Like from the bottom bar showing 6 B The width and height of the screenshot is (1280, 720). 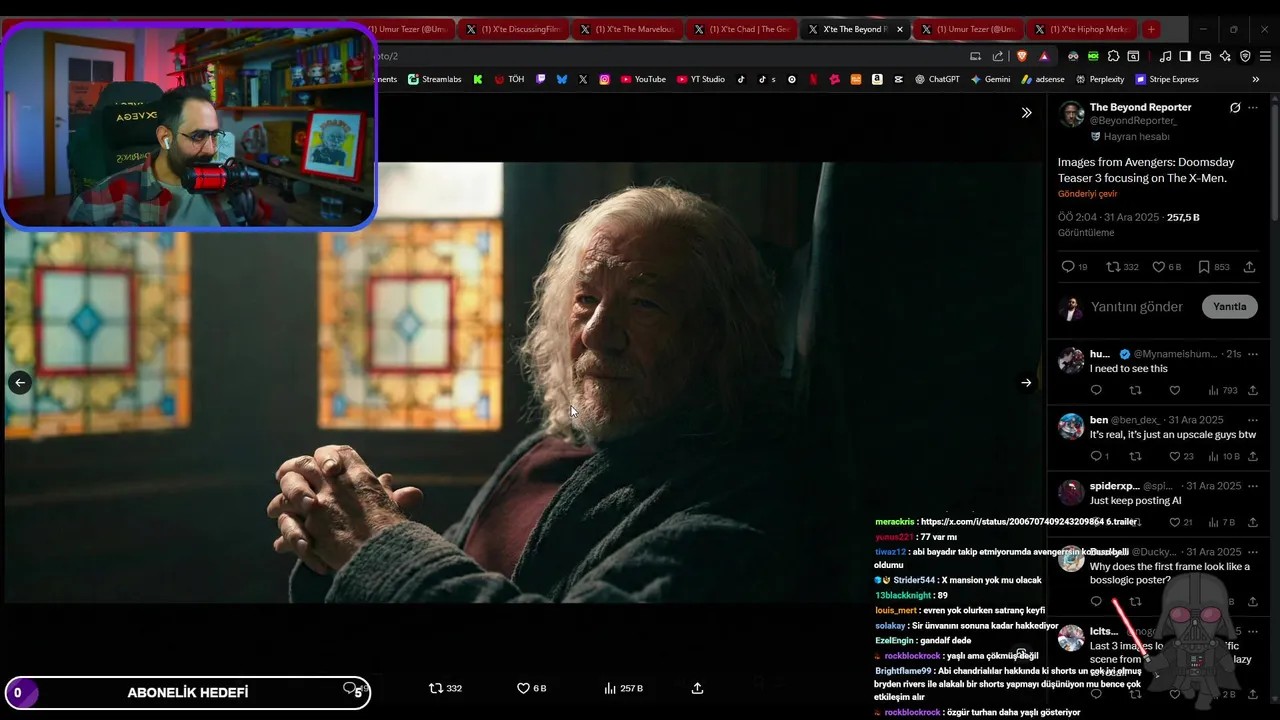click(x=531, y=688)
